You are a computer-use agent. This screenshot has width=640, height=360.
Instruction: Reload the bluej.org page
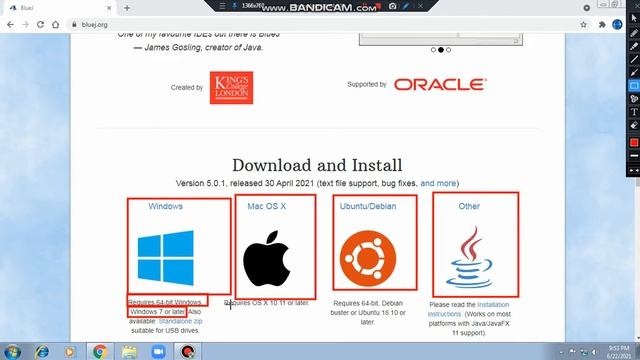[x=40, y=24]
